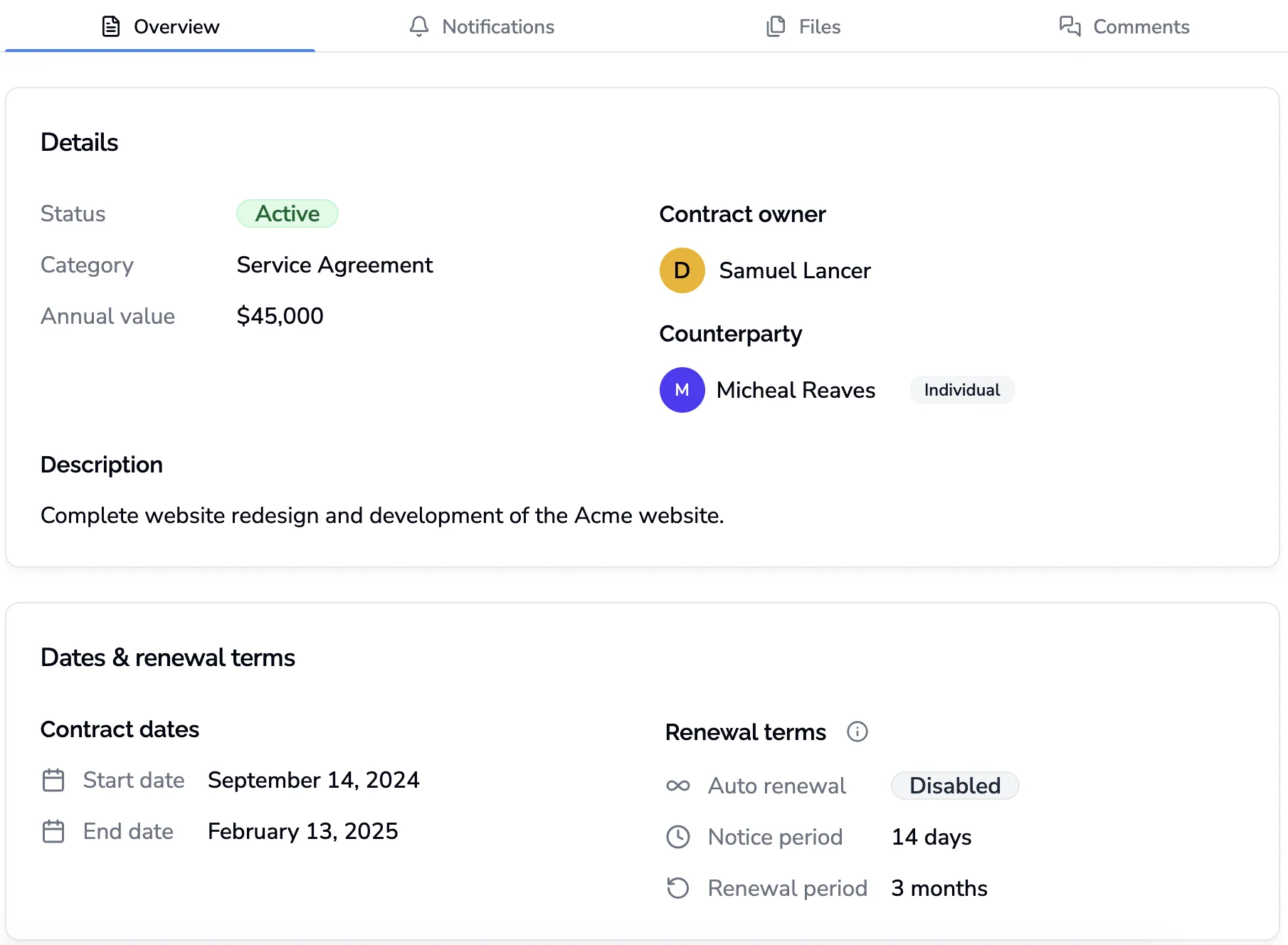Click the files copy icon beside Files
Image resolution: width=1288 pixels, height=945 pixels.
pyautogui.click(x=775, y=26)
